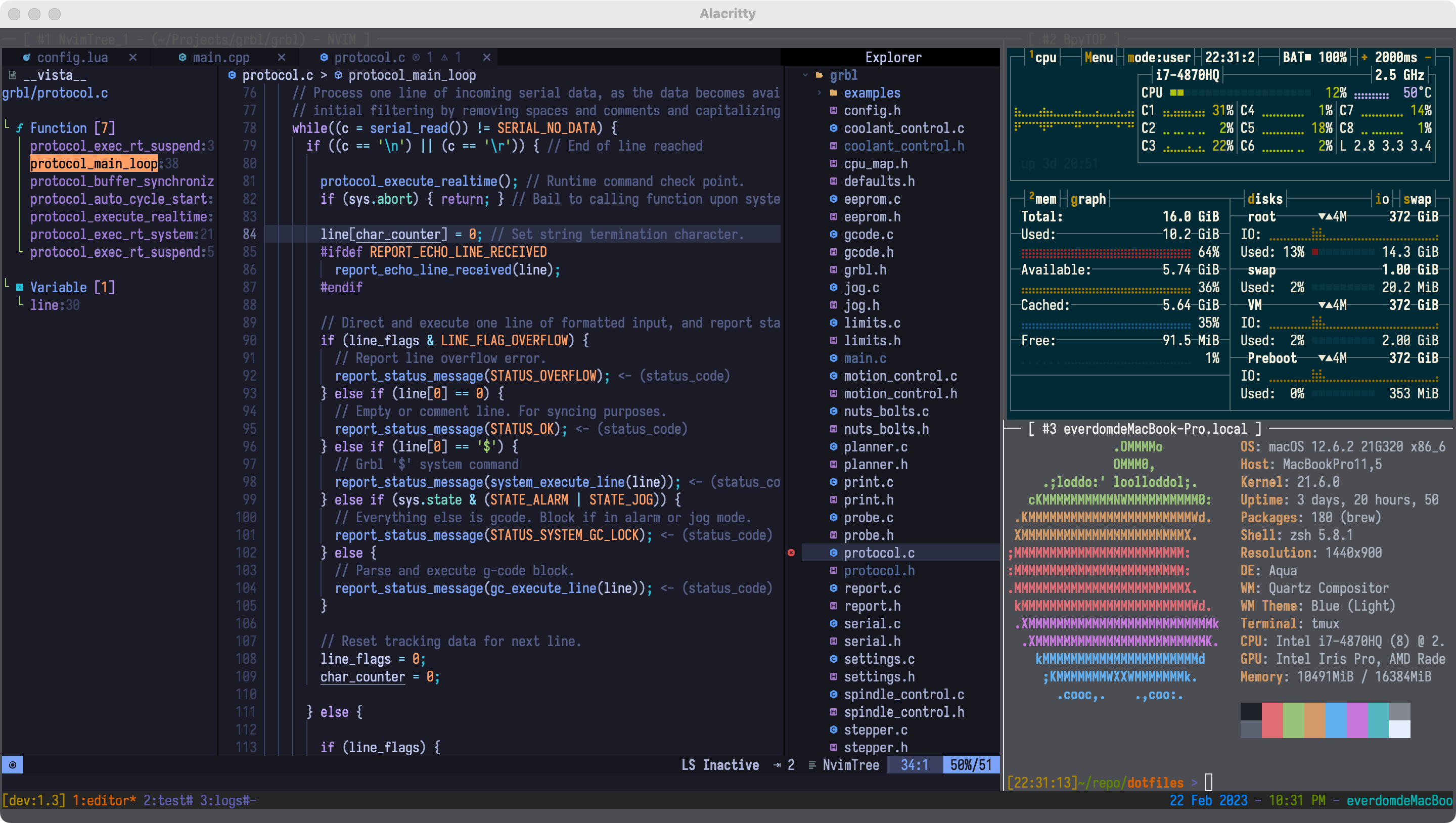Open the bpytop Menu
The height and width of the screenshot is (823, 1456).
(1098, 58)
